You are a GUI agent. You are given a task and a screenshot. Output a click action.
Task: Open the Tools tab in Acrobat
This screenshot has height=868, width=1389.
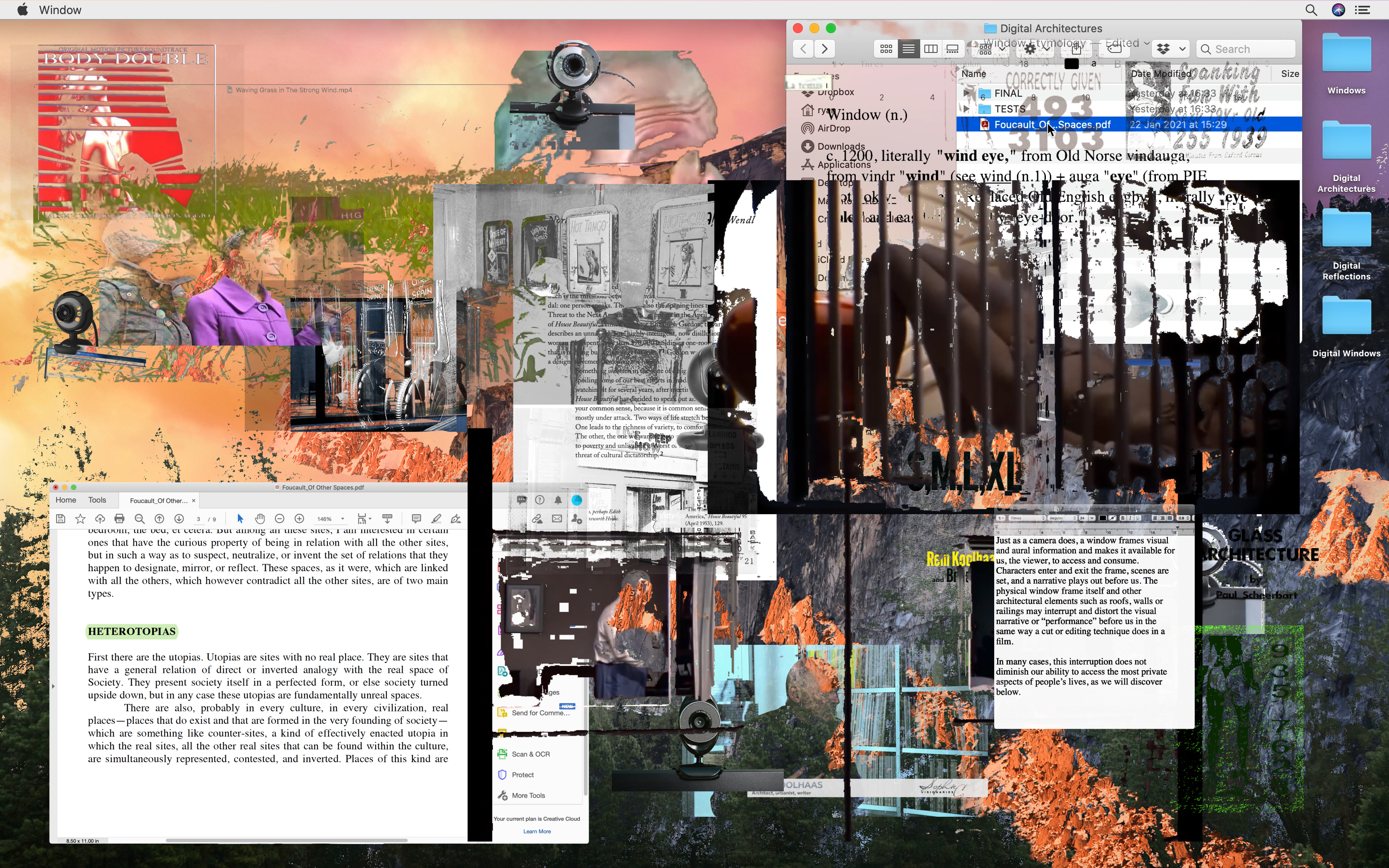97,500
